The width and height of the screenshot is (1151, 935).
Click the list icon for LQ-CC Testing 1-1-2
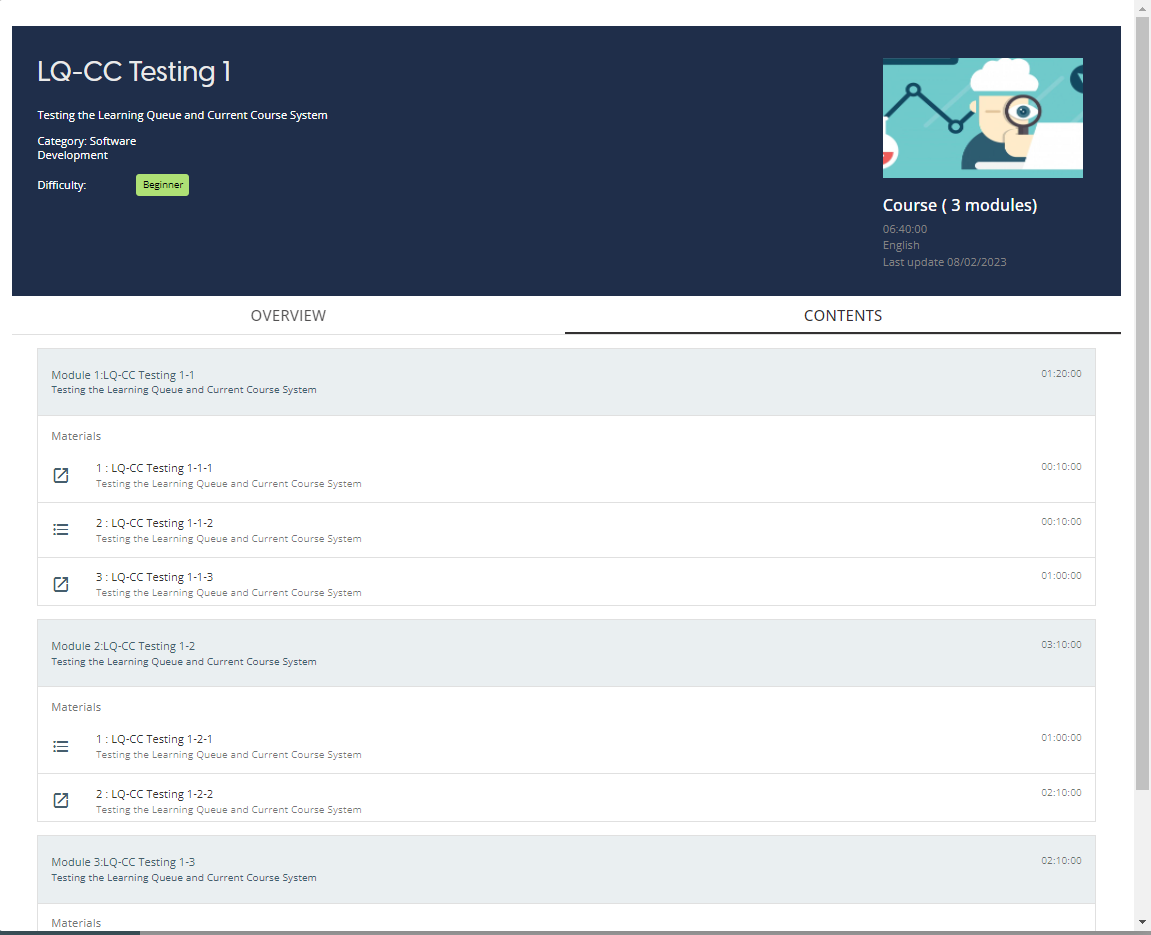pos(61,530)
